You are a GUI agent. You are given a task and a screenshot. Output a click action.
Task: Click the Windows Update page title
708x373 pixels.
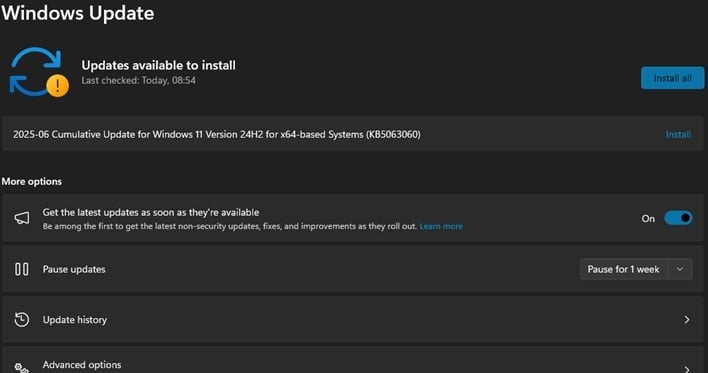pyautogui.click(x=78, y=13)
